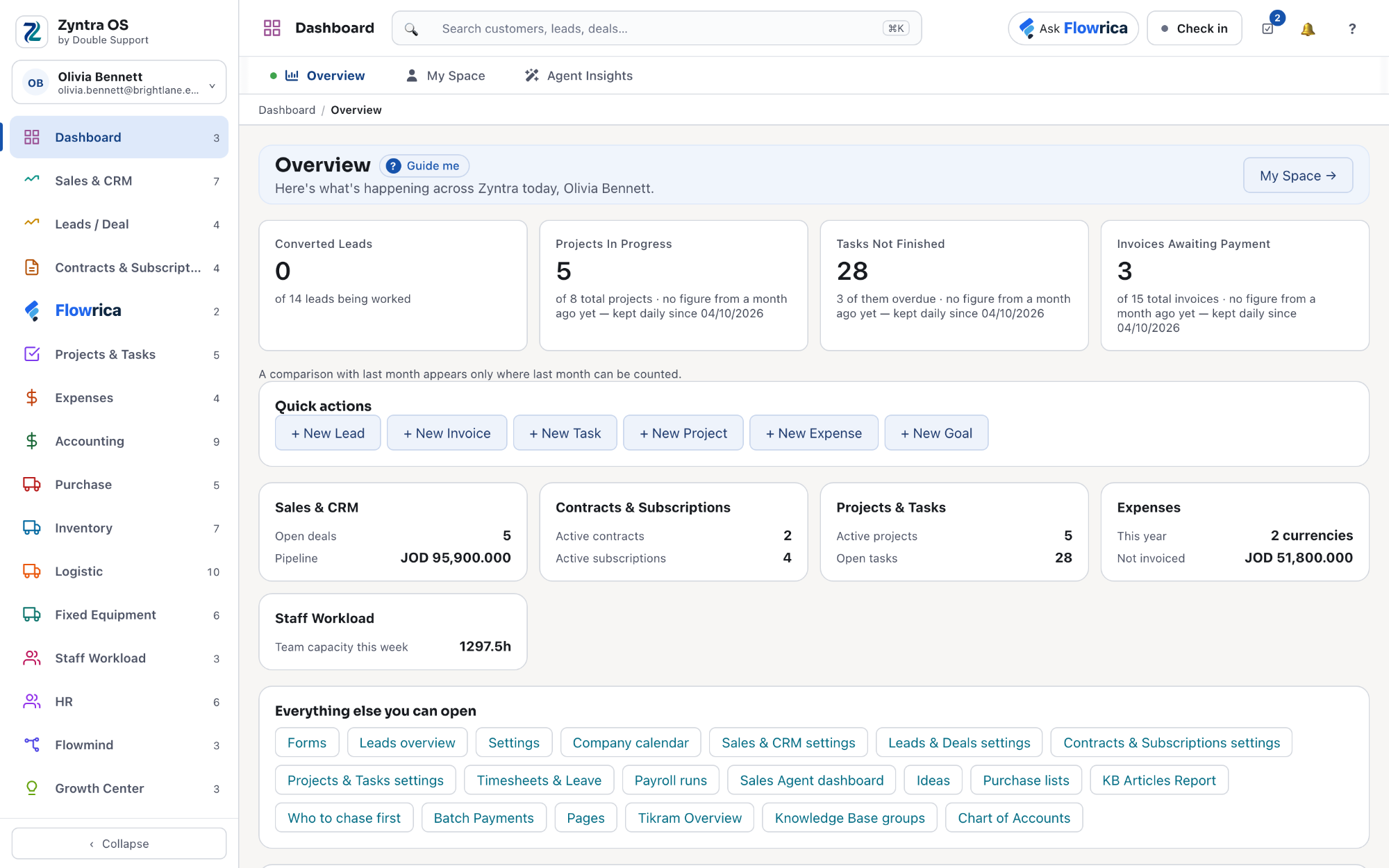Open the tasks checklist icon with badge

(1268, 29)
